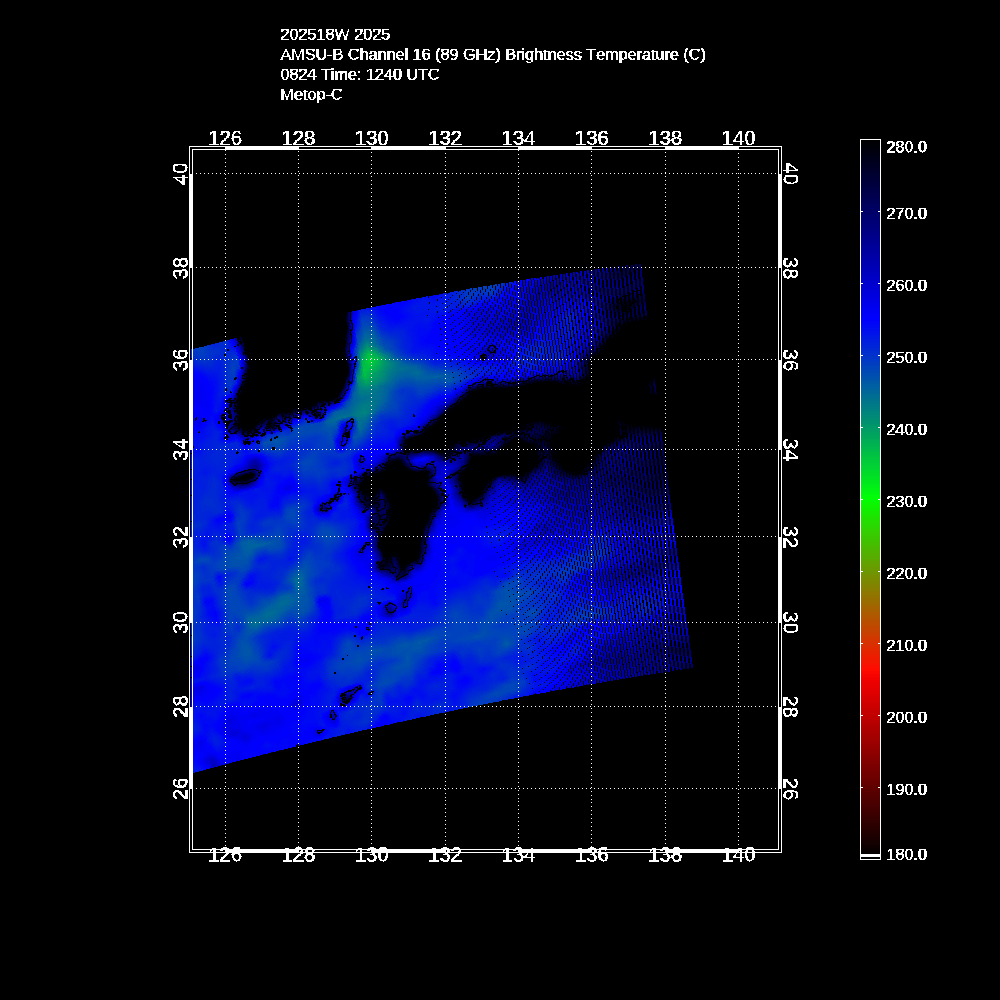Click the Metop-C satellite label
This screenshot has height=1000, width=1000.
311,95
